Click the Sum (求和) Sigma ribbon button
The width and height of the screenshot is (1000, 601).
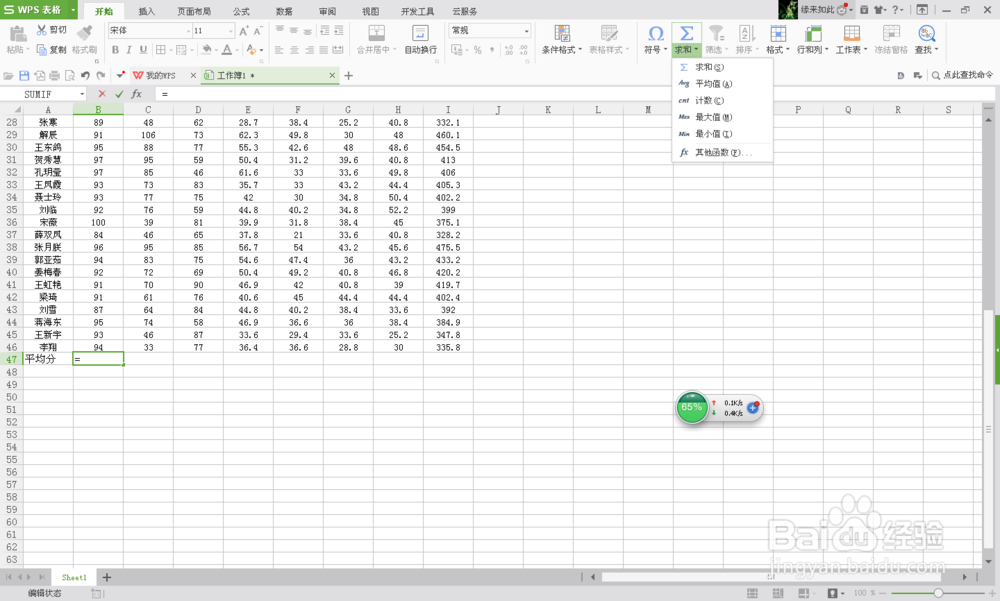coord(686,34)
